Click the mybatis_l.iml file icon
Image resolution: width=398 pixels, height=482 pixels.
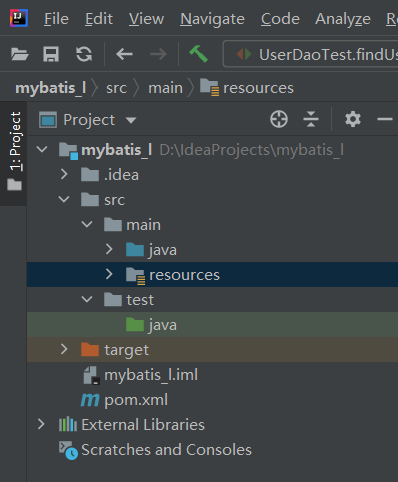point(91,375)
